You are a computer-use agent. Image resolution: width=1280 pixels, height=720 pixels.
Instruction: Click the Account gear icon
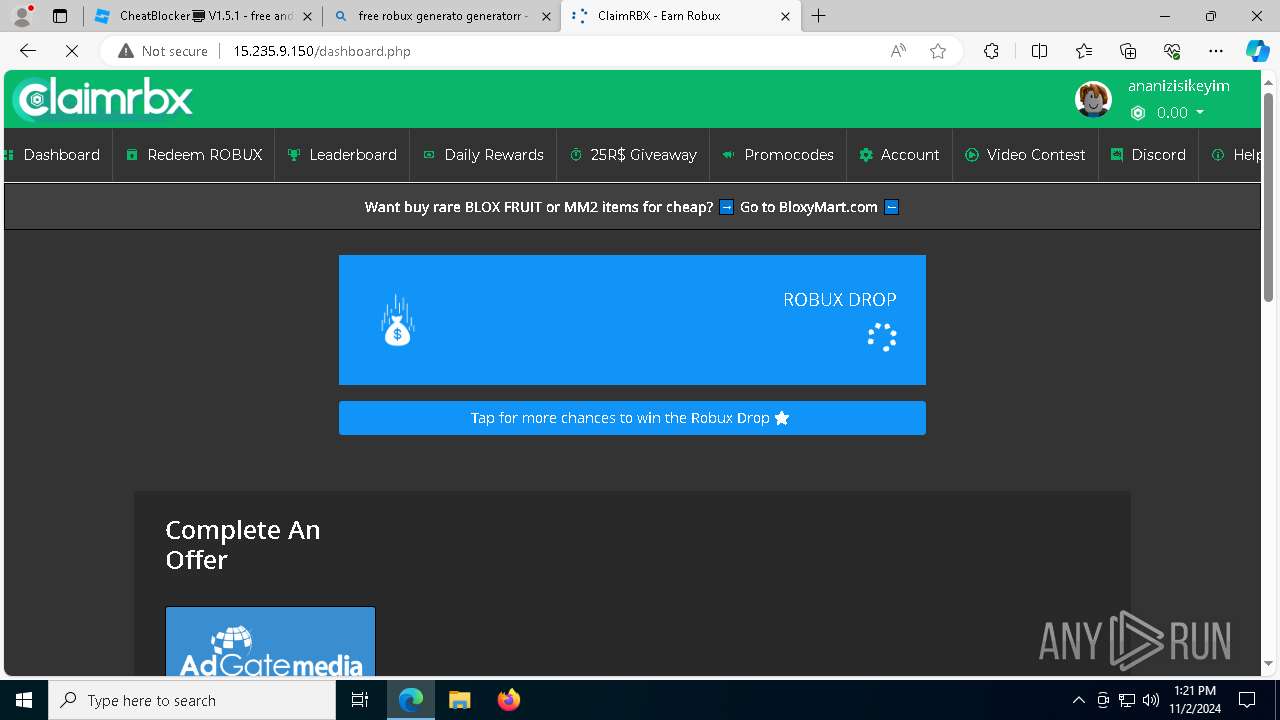866,155
